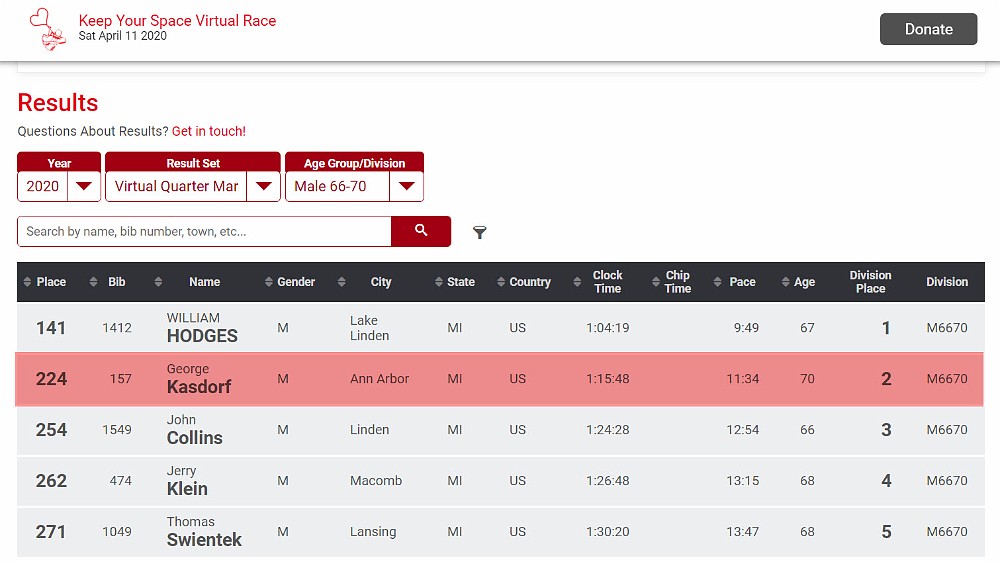Image resolution: width=1000 pixels, height=562 pixels.
Task: Open William Hodges result row
Action: (499, 328)
